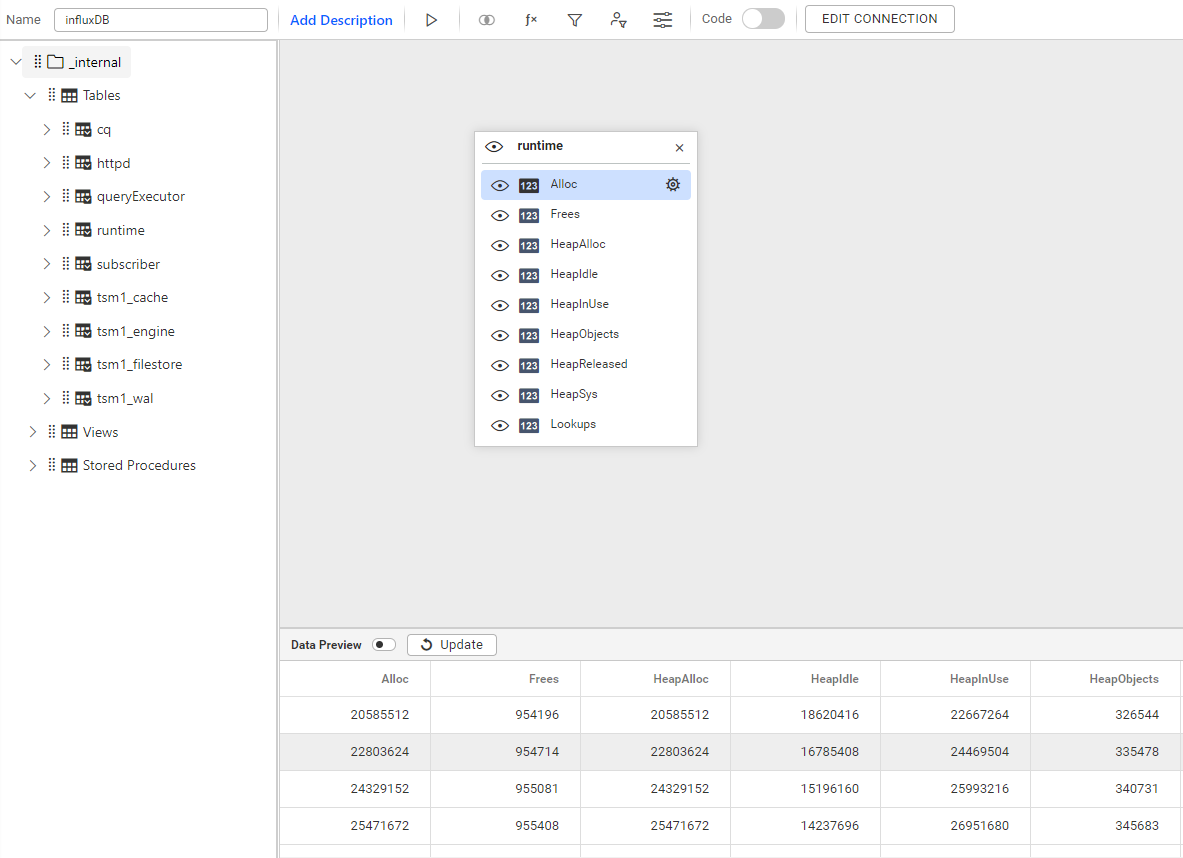
Task: Click Add Description
Action: [340, 19]
